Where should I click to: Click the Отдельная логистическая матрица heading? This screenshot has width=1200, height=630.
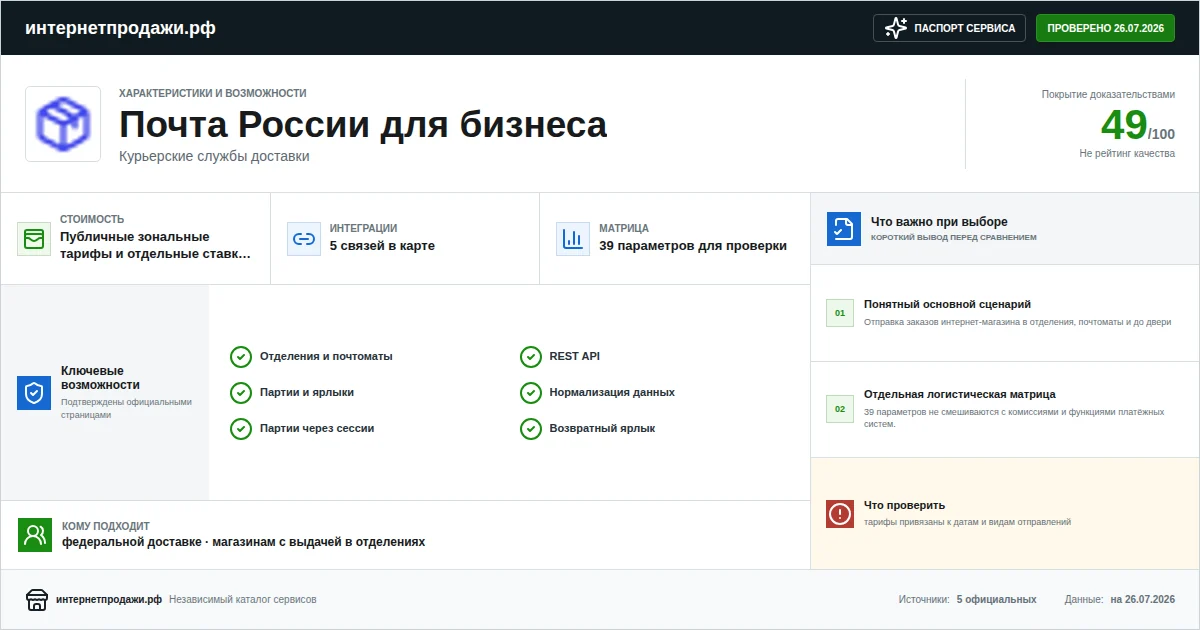pos(960,394)
